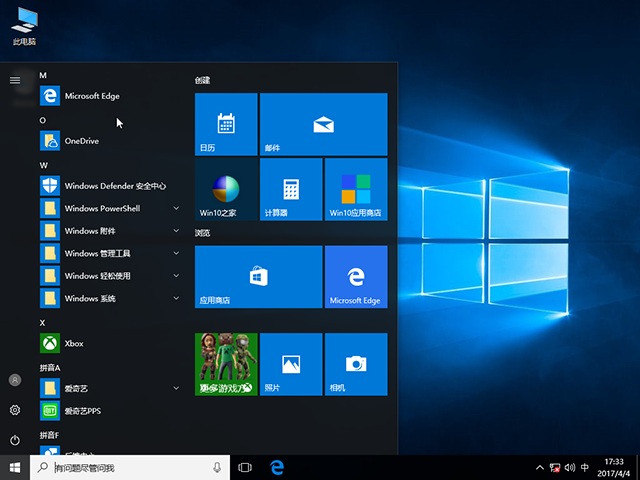
Task: Collapse the 爱奇艺 folder
Action: coord(176,388)
